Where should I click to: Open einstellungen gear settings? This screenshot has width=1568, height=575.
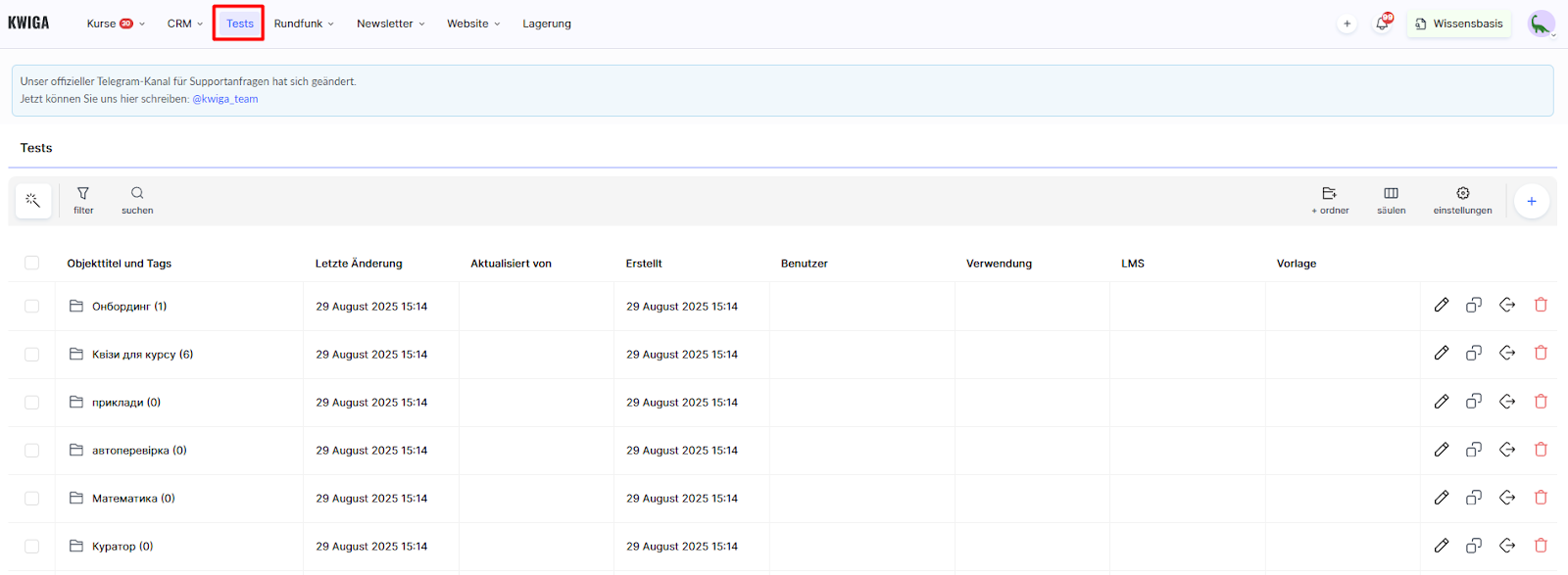pos(1462,200)
